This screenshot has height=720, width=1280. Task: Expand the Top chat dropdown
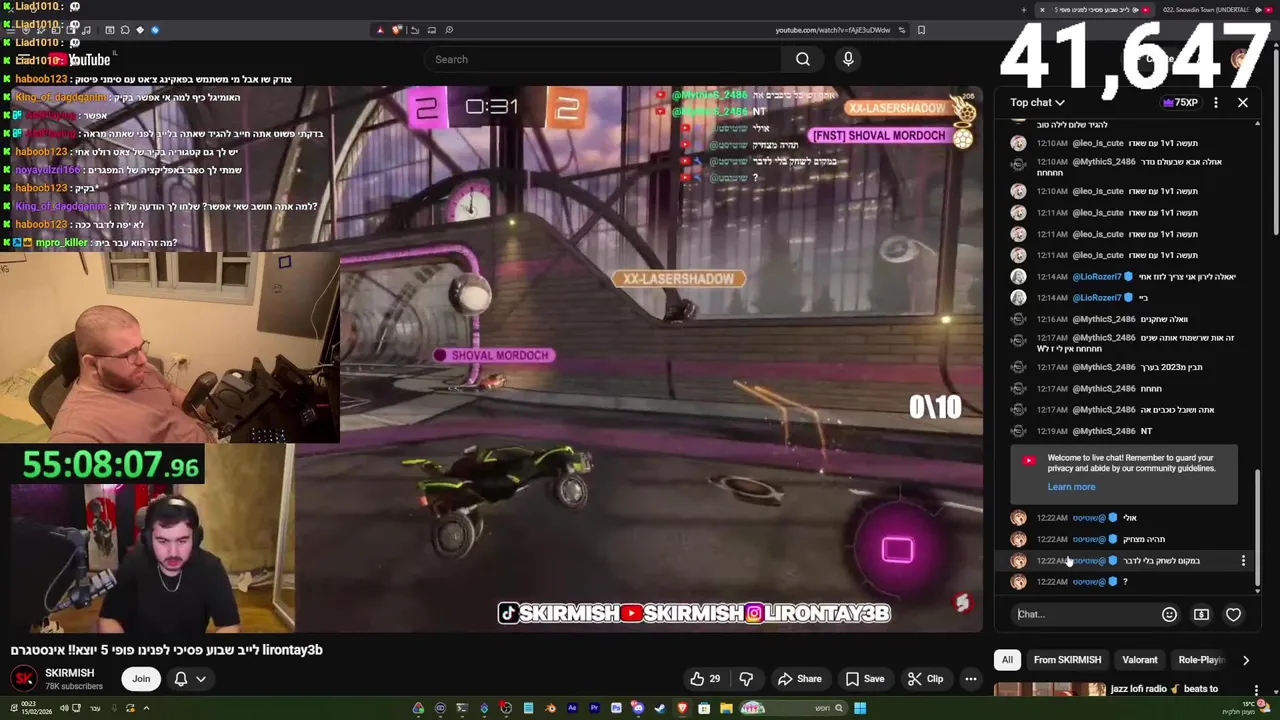pos(1037,102)
